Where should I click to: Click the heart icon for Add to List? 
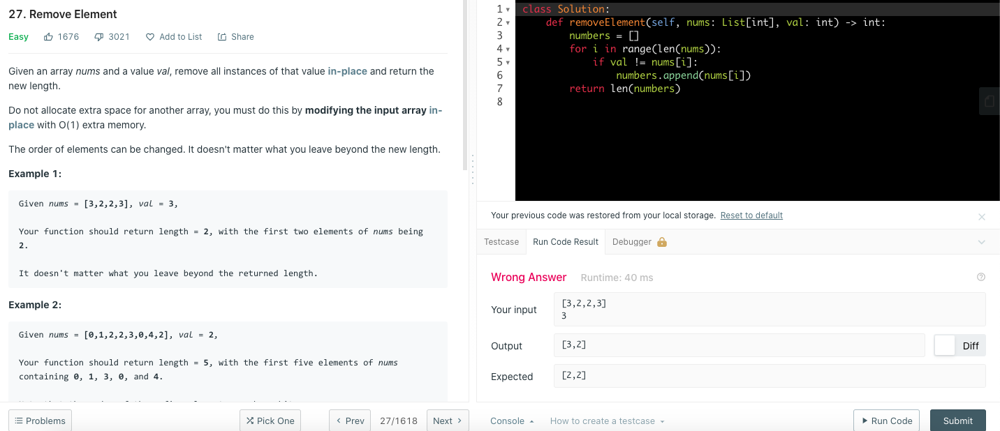(x=150, y=37)
